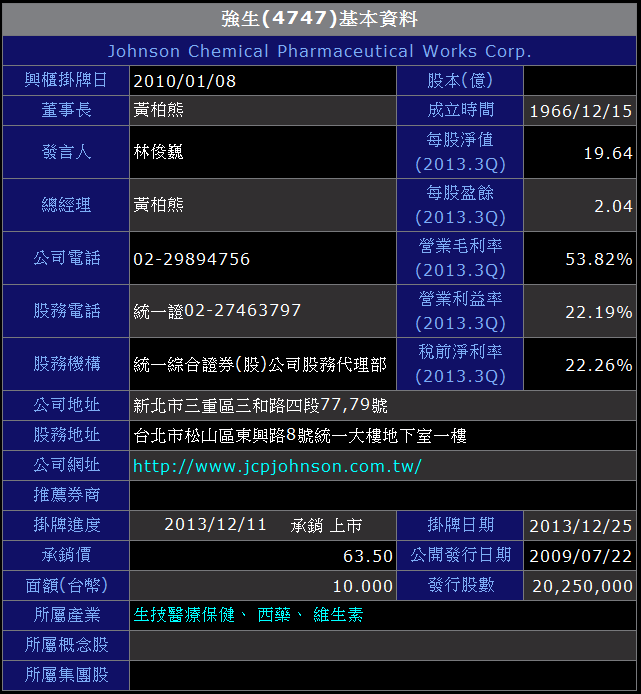Image resolution: width=641 pixels, height=694 pixels.
Task: Click the 營業利益率 (2013.3Q) label
Action: 460,311
